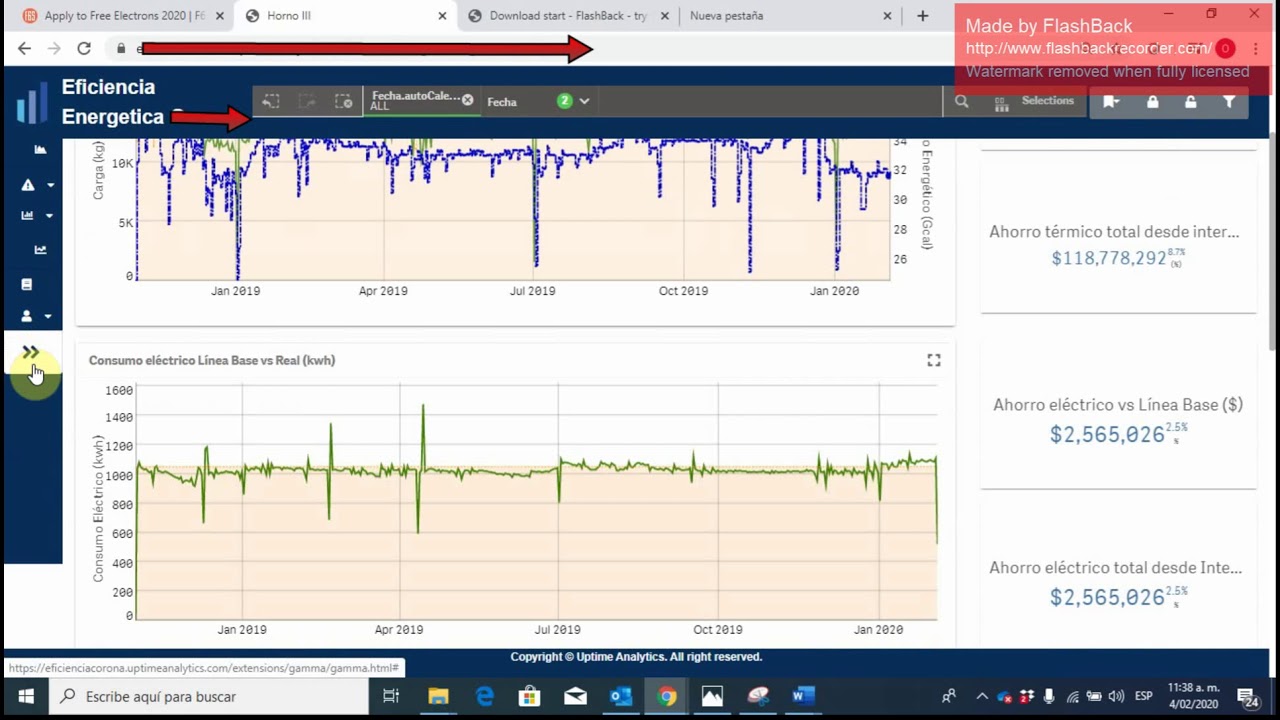Image resolution: width=1280 pixels, height=720 pixels.
Task: Open the bookmarks flag menu
Action: [x=1111, y=101]
